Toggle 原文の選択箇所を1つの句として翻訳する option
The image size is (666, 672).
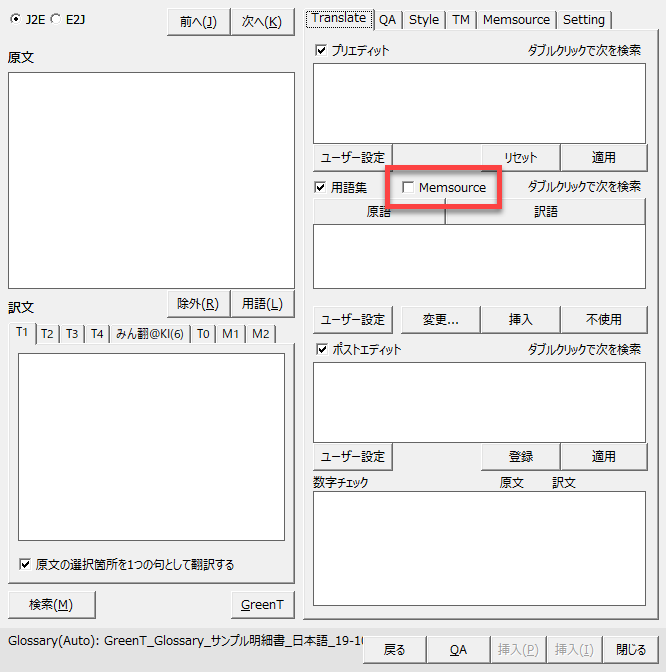[x=25, y=564]
